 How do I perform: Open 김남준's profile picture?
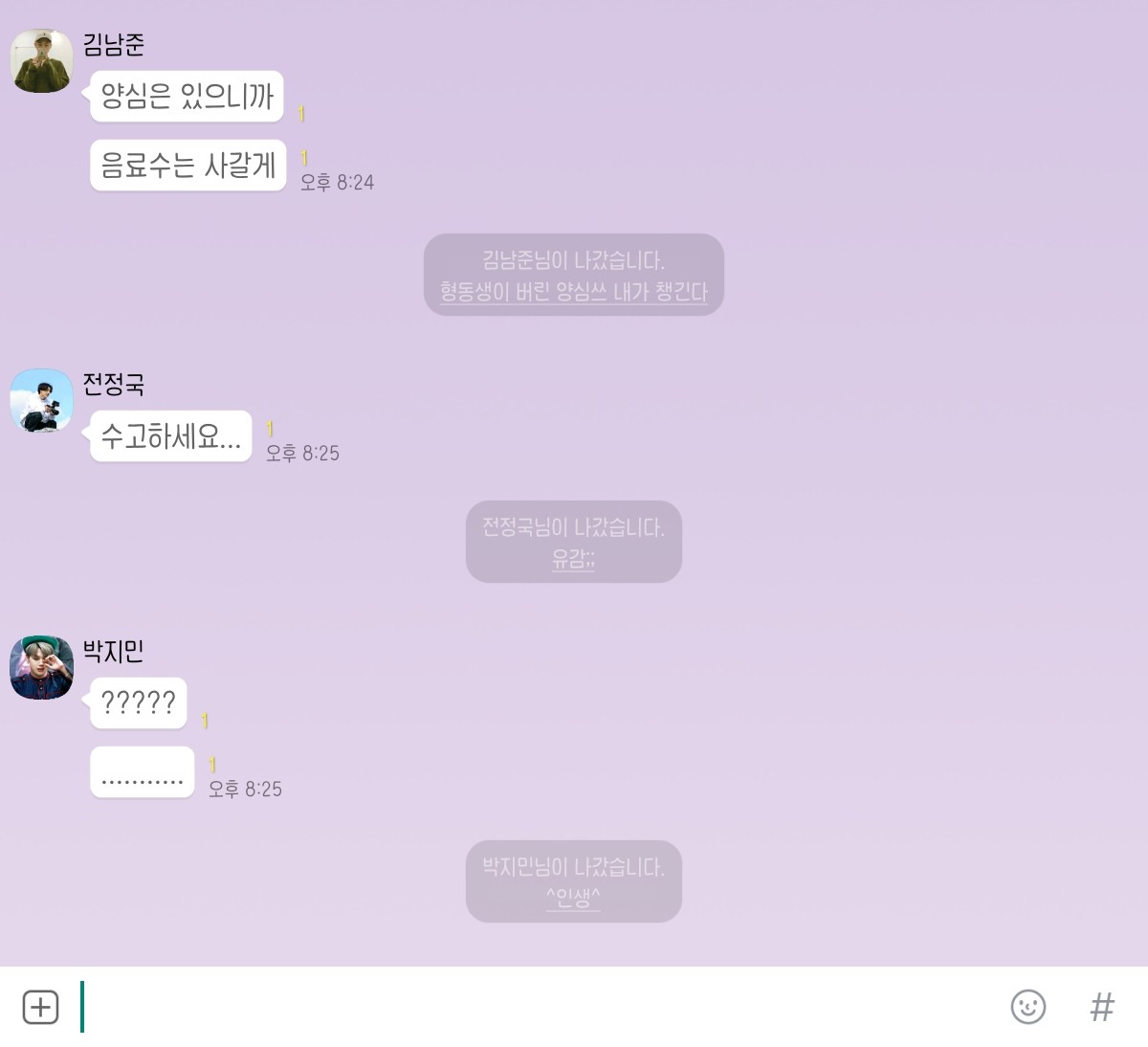tap(41, 60)
